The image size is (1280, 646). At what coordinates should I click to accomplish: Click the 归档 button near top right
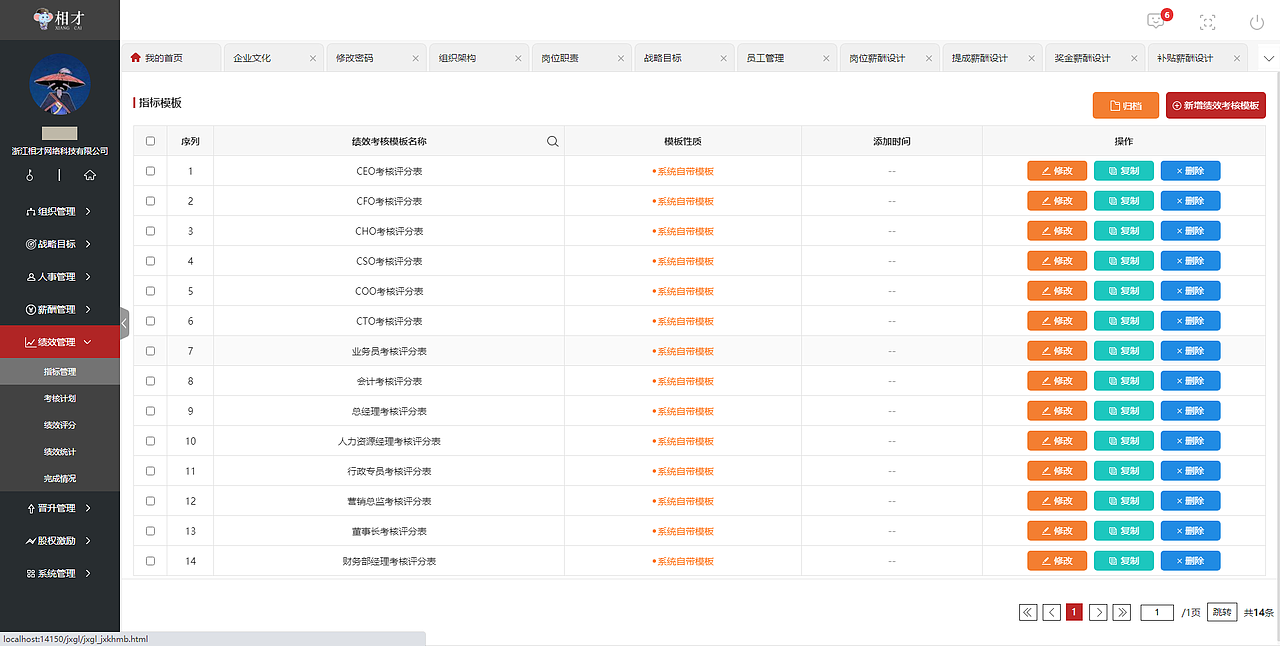[1125, 104]
